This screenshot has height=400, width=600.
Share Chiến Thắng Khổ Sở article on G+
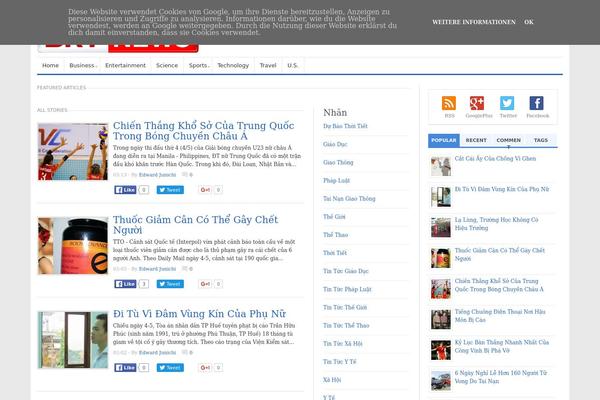(205, 190)
